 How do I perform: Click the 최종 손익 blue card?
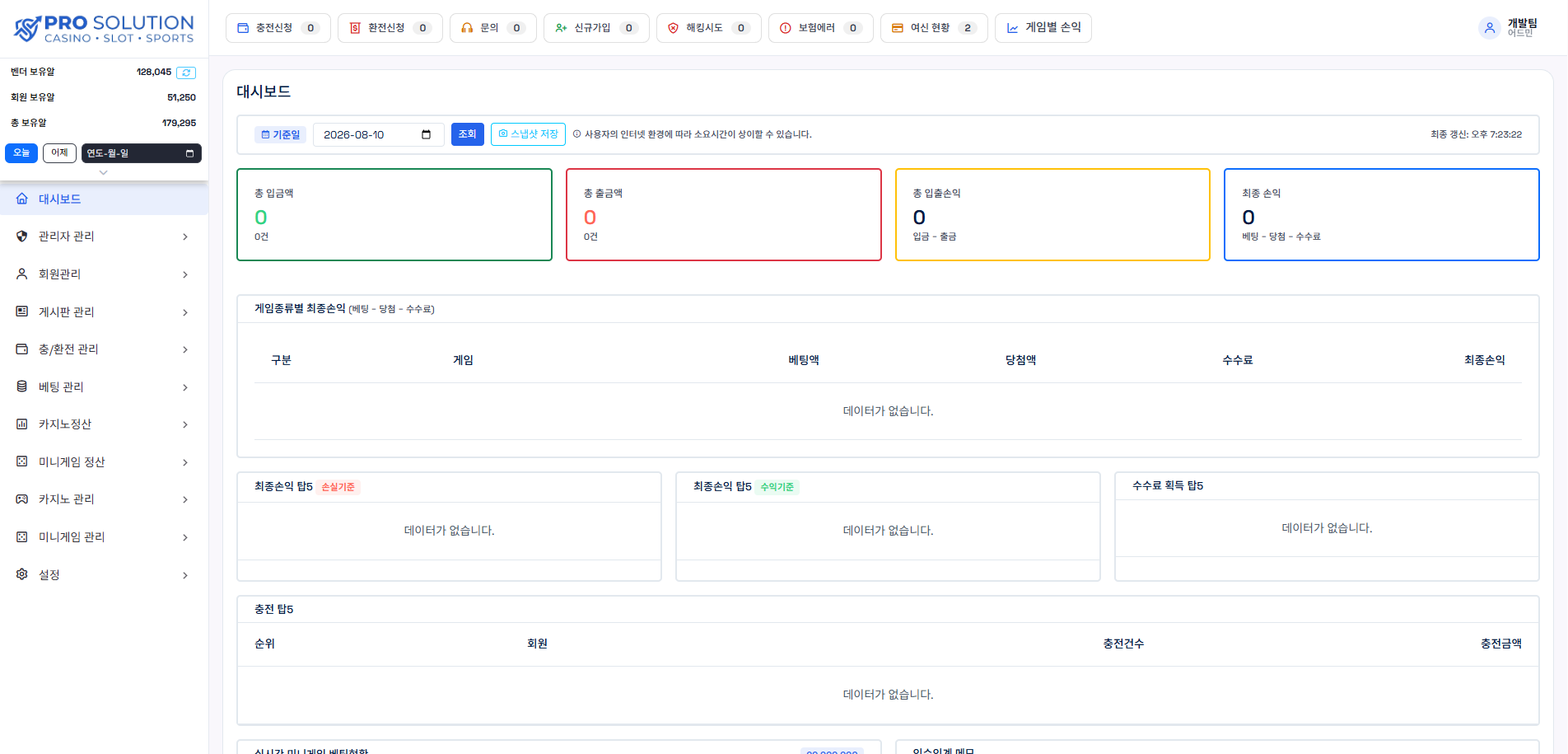(x=1382, y=215)
